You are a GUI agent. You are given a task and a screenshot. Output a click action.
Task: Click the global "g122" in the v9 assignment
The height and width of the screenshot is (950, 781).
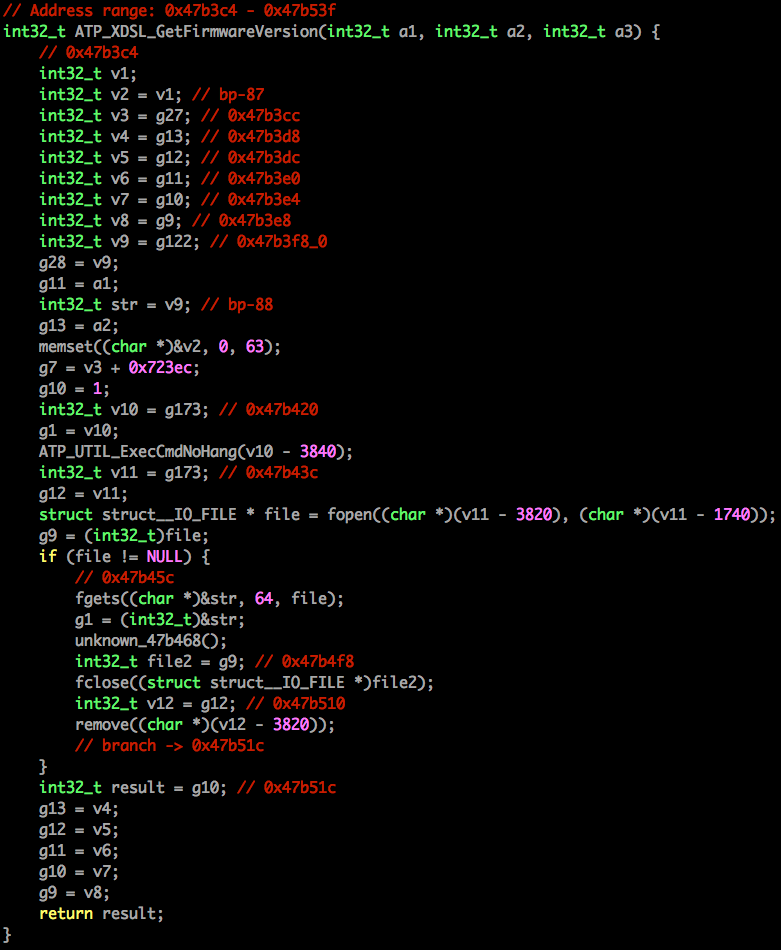173,242
